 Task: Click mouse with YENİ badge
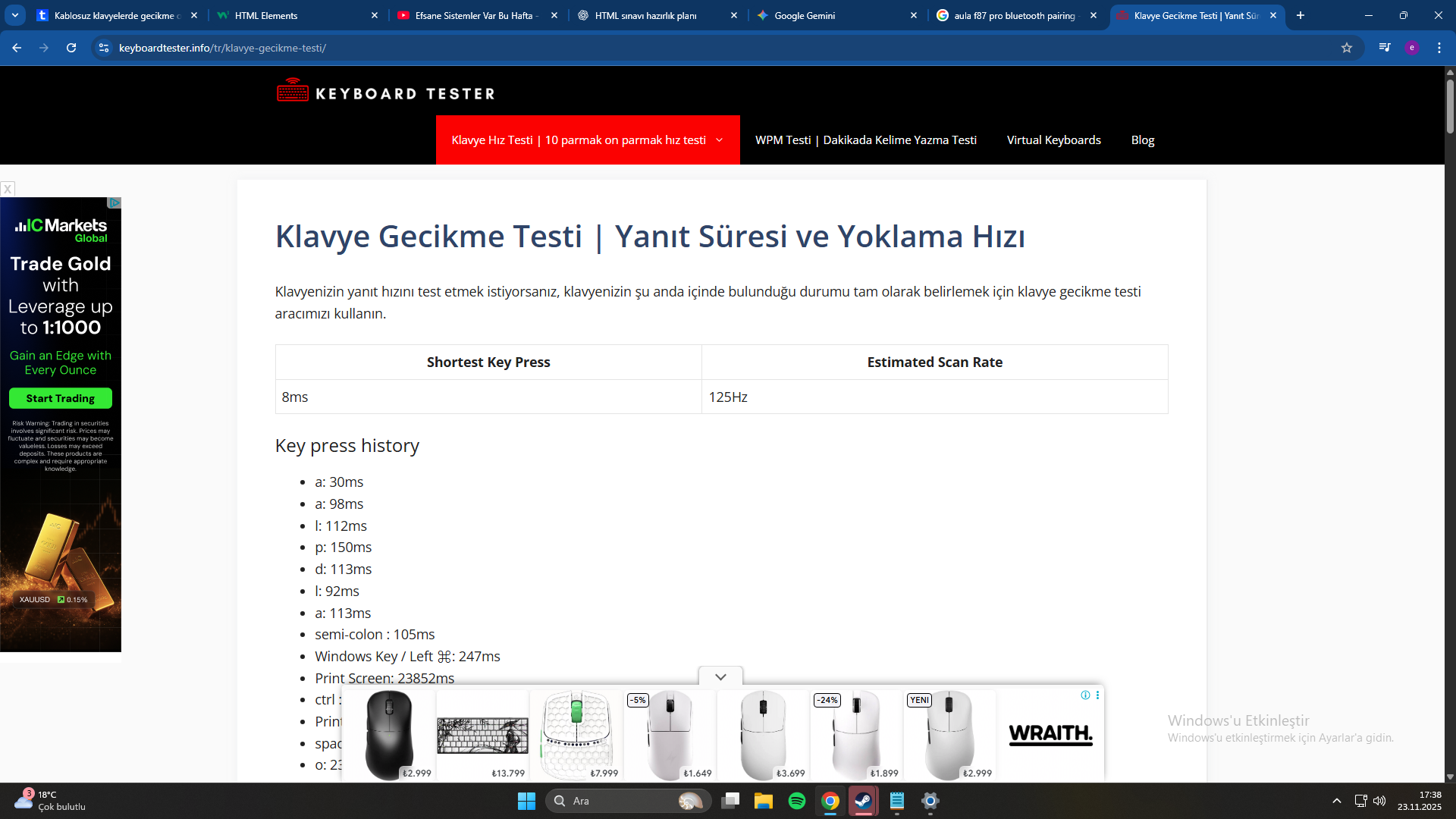[949, 735]
